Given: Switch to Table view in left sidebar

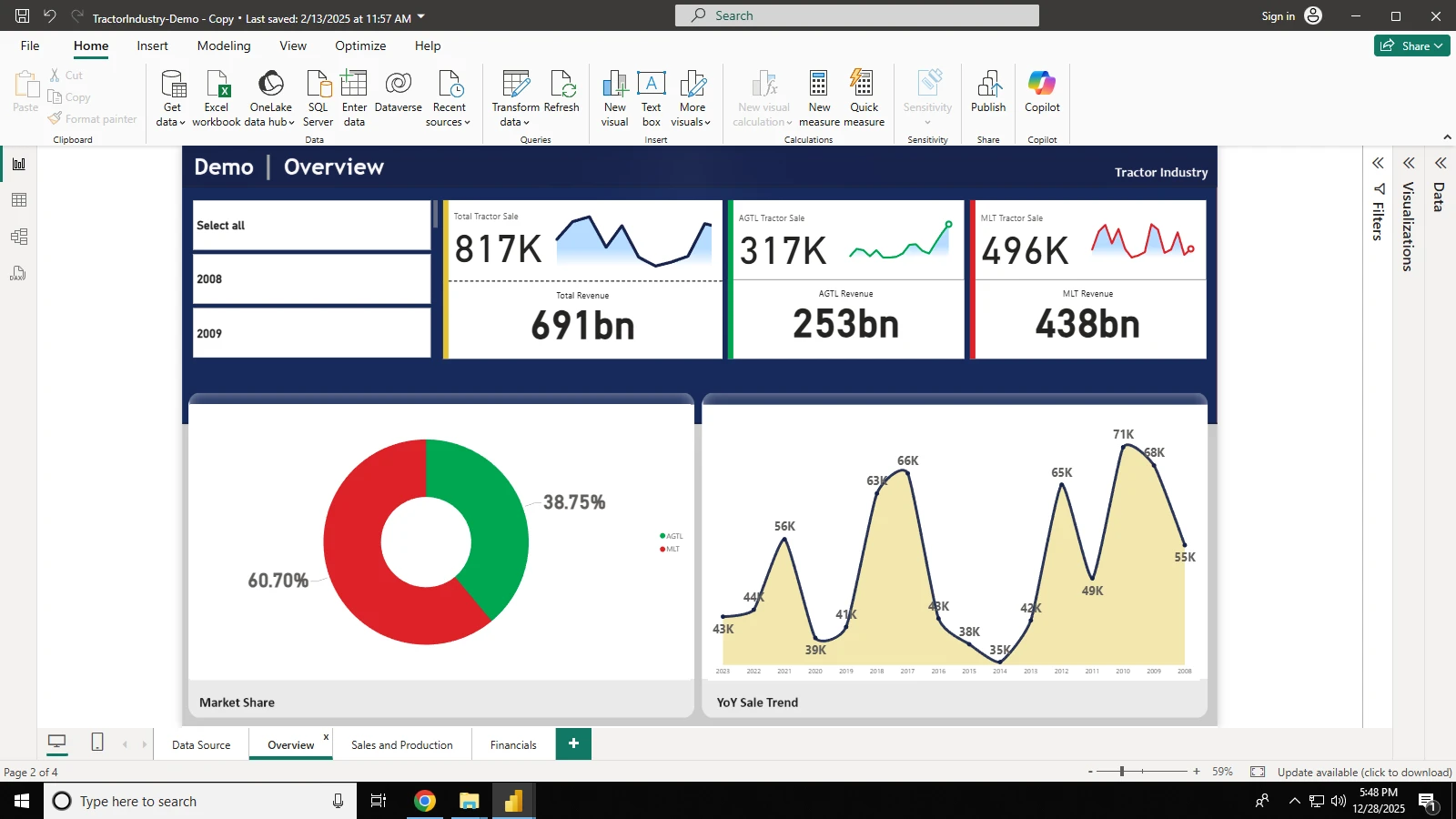Looking at the screenshot, I should click(x=19, y=200).
